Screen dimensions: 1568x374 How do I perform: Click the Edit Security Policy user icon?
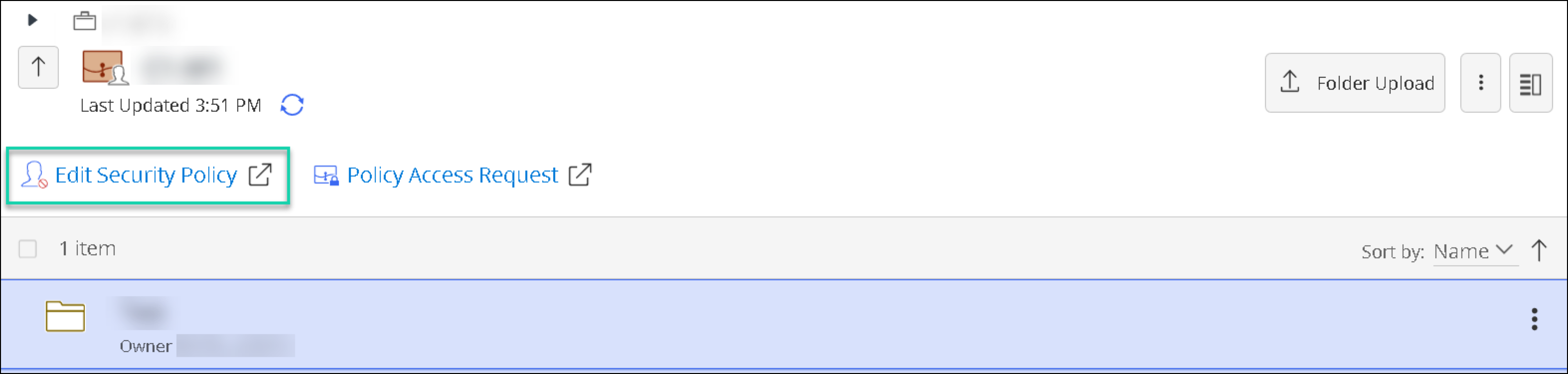[34, 175]
